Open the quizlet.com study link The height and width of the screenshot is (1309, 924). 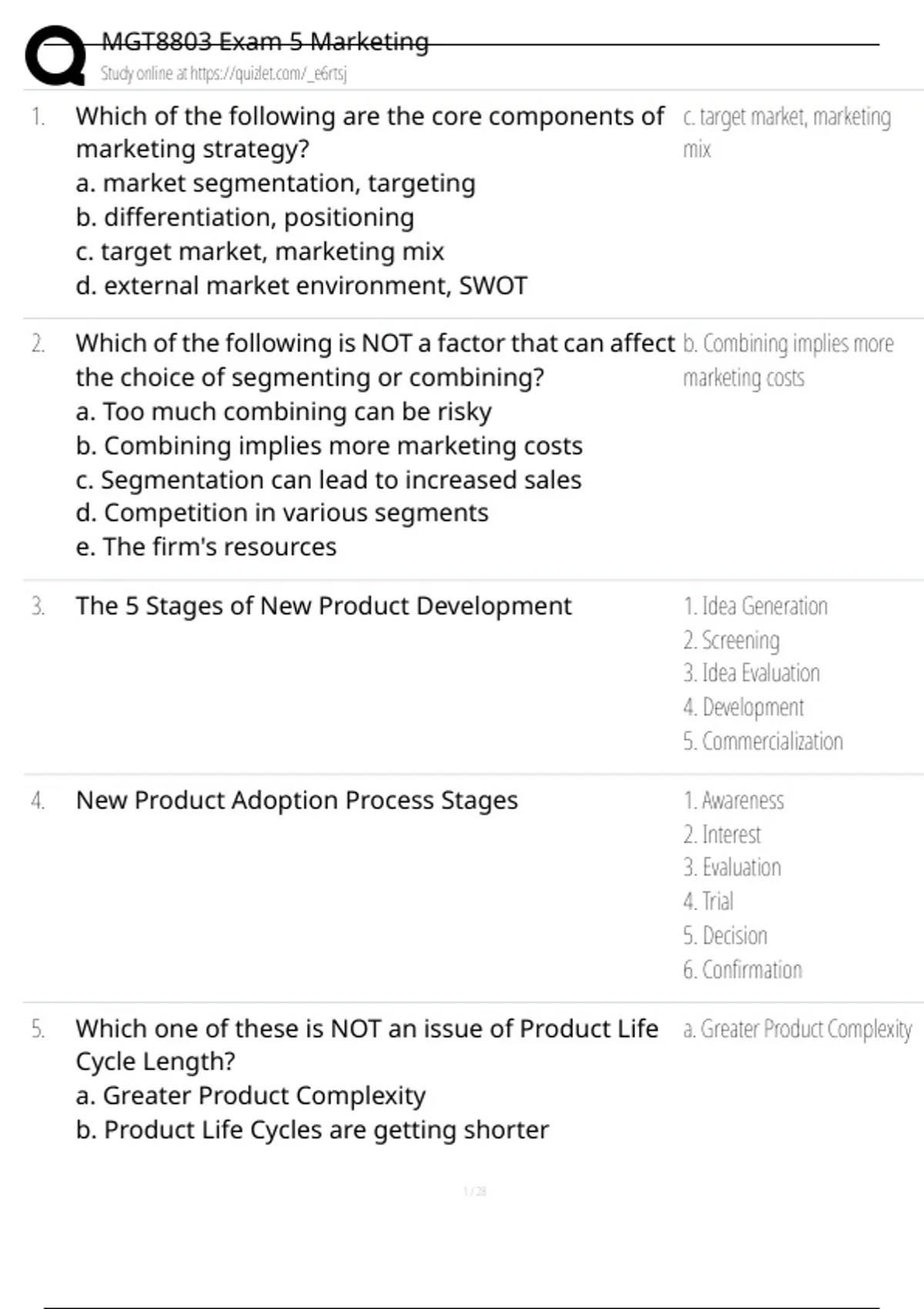(x=223, y=74)
